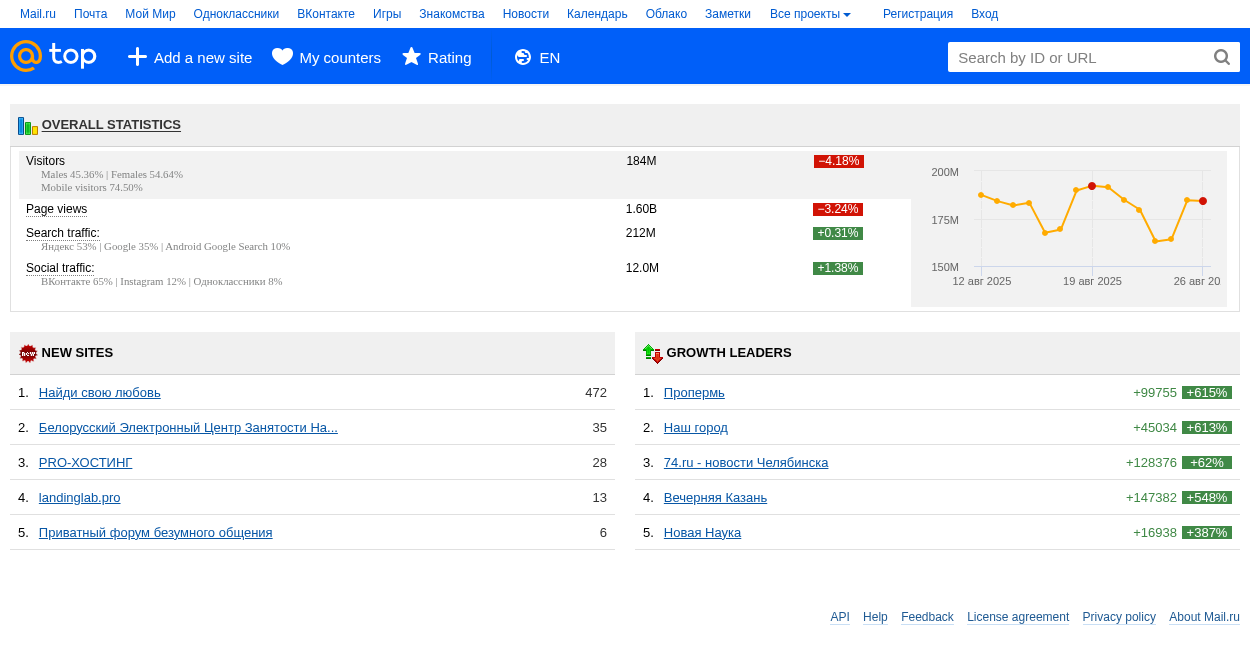1250x667 pixels.
Task: Click the Social traffic label
Action: coord(60,268)
